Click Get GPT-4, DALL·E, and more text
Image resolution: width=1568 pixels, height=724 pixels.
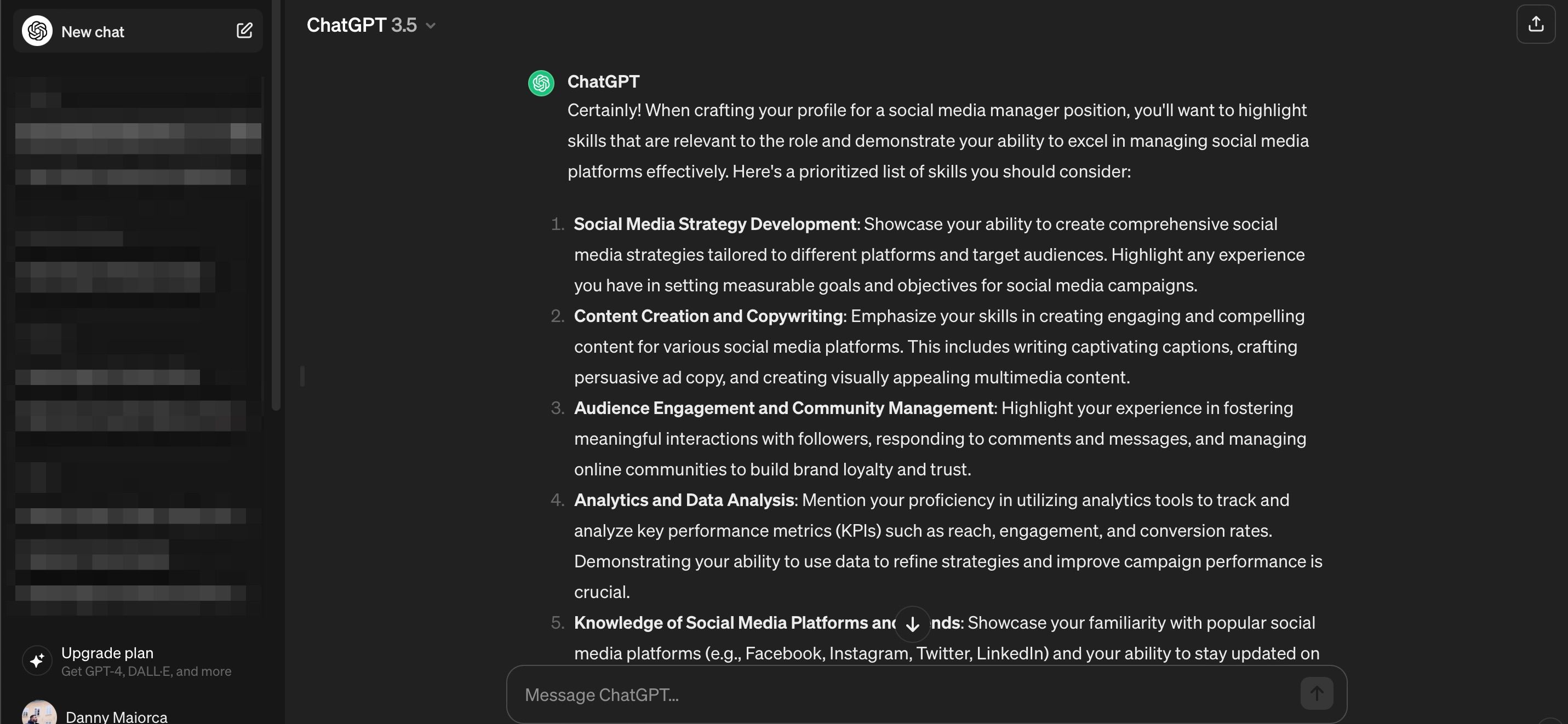click(x=146, y=671)
